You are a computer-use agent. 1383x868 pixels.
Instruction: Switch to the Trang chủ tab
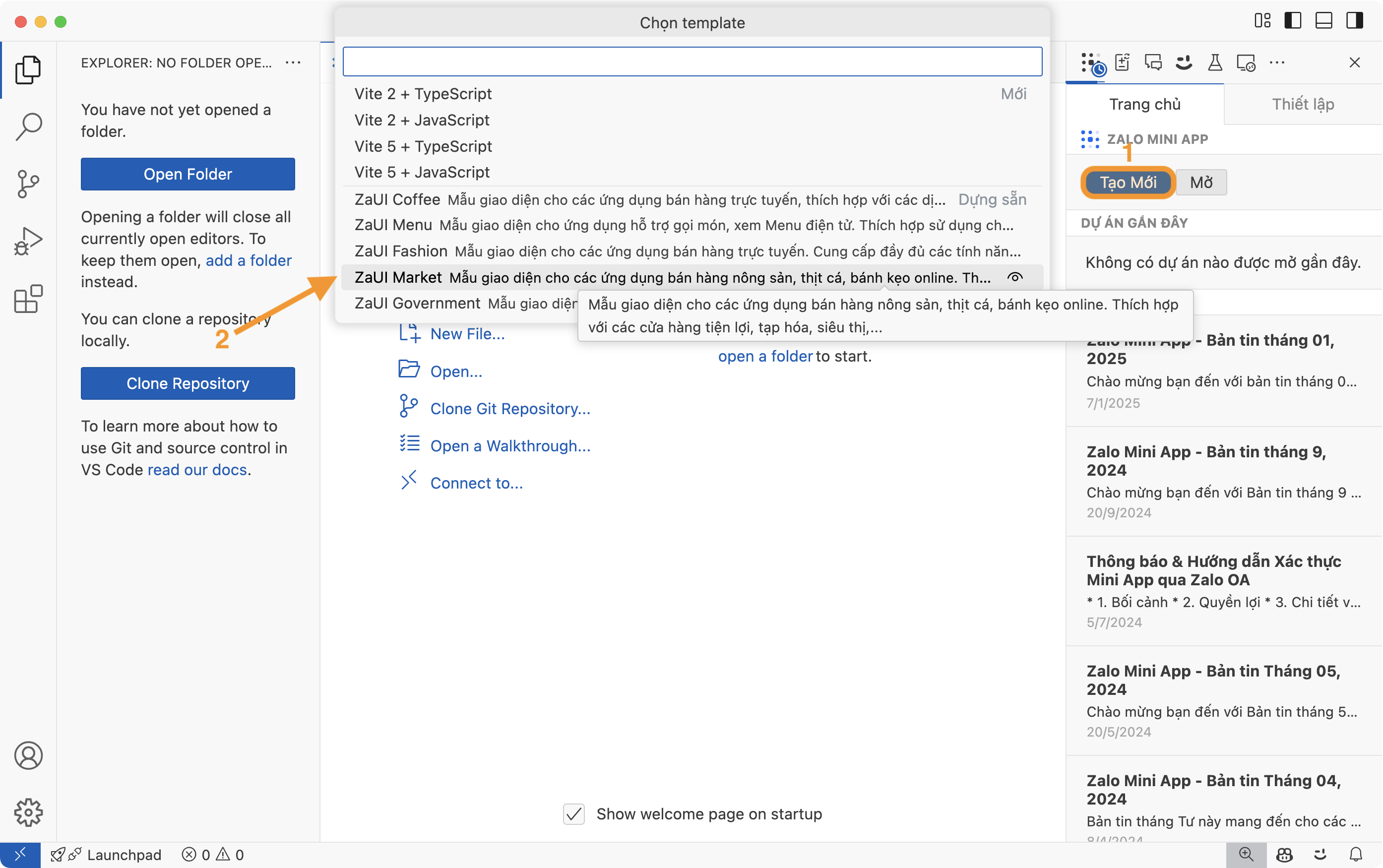(1144, 104)
